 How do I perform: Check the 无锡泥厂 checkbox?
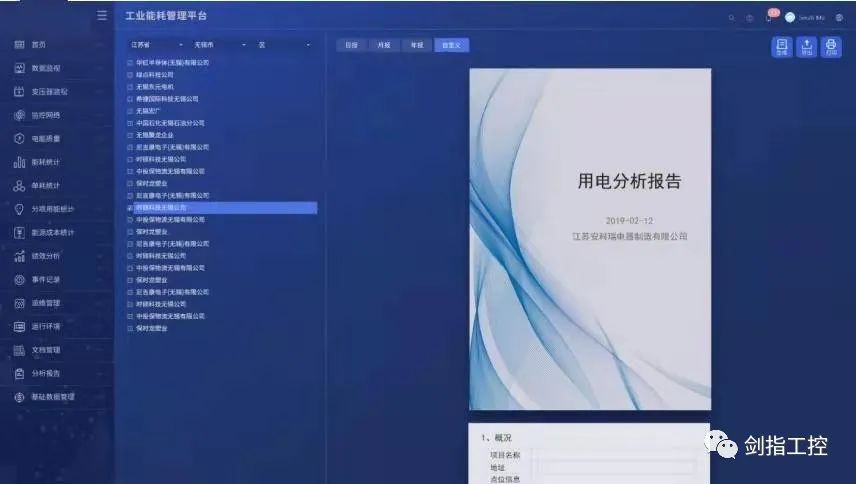(x=130, y=111)
